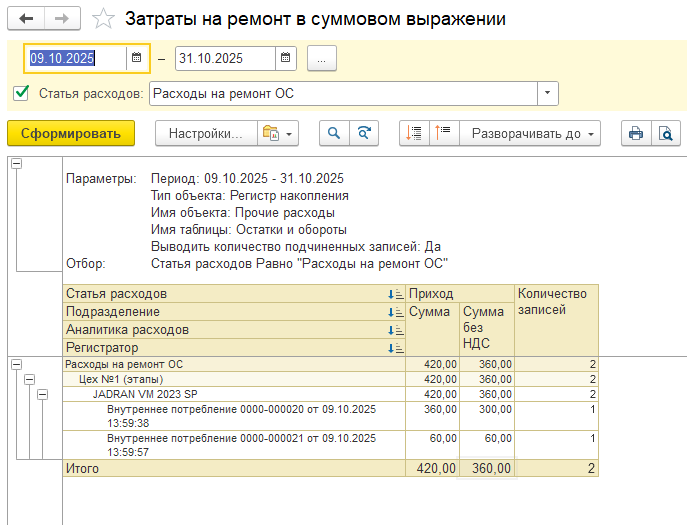
Task: Uncheck the Статья расходов filter checkbox
Action: point(21,94)
